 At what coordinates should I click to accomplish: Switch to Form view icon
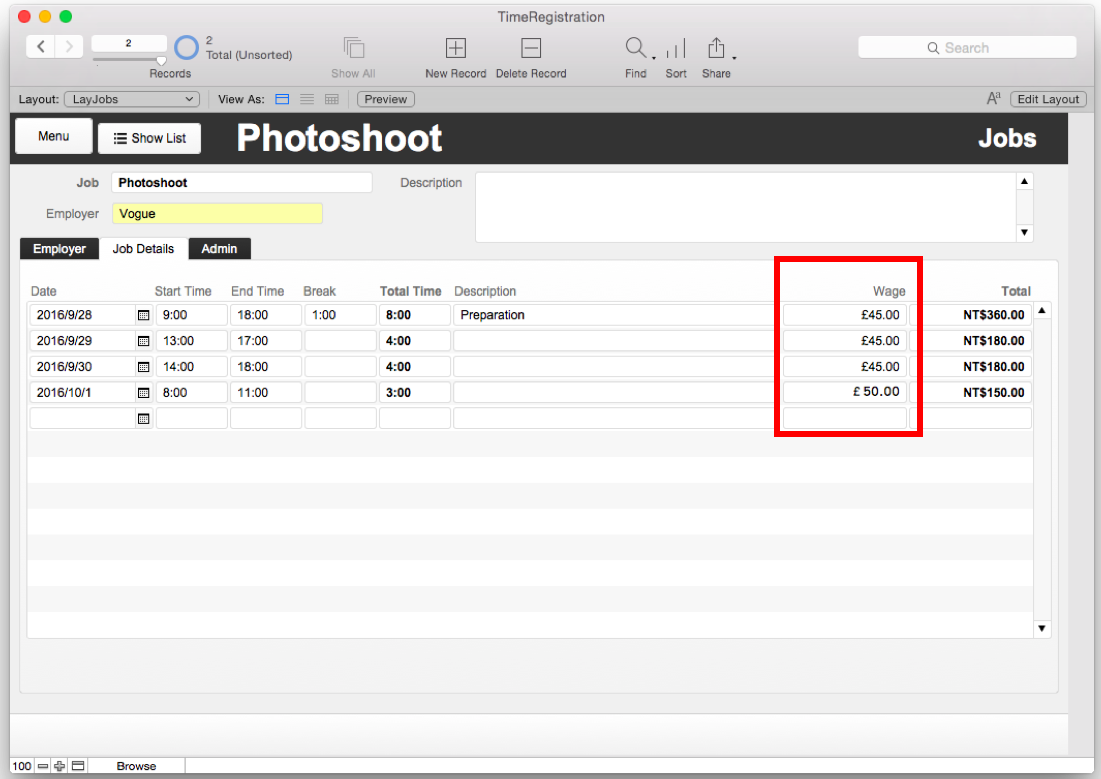(282, 99)
